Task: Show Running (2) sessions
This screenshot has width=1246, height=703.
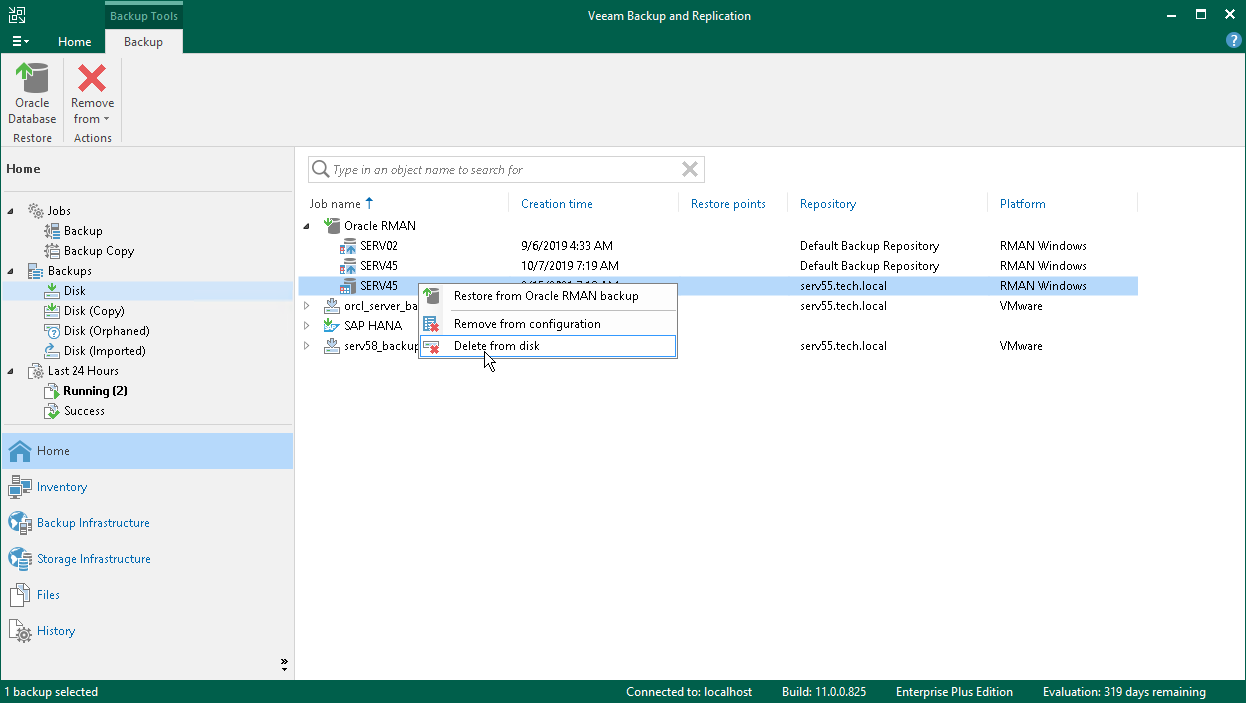Action: [95, 391]
